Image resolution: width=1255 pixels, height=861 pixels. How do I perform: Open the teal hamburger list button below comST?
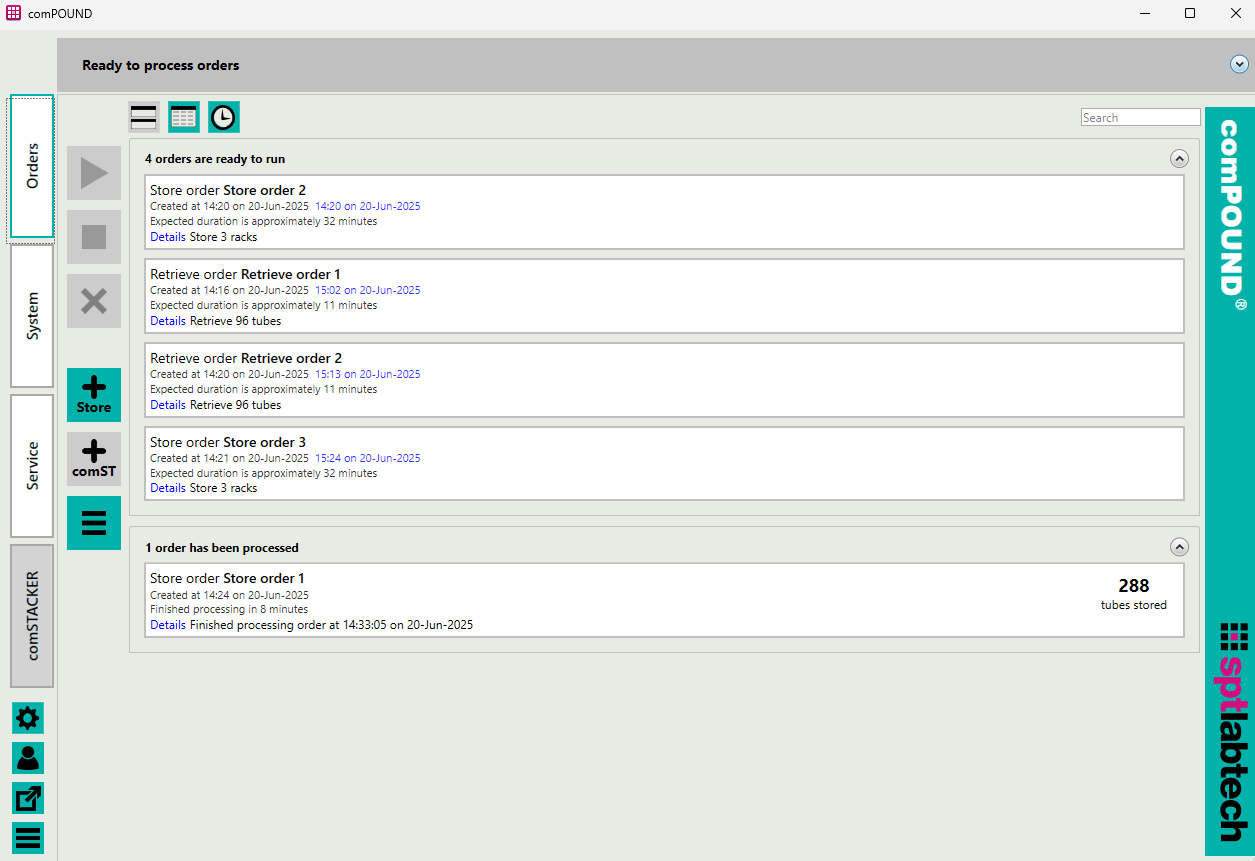94,523
